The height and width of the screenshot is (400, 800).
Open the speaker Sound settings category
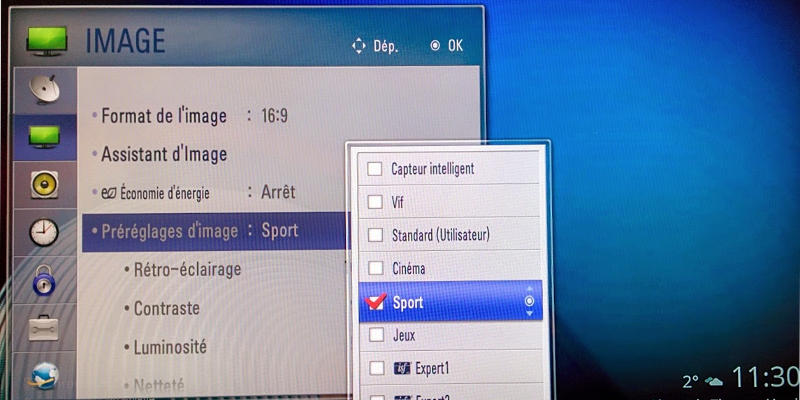pos(44,184)
